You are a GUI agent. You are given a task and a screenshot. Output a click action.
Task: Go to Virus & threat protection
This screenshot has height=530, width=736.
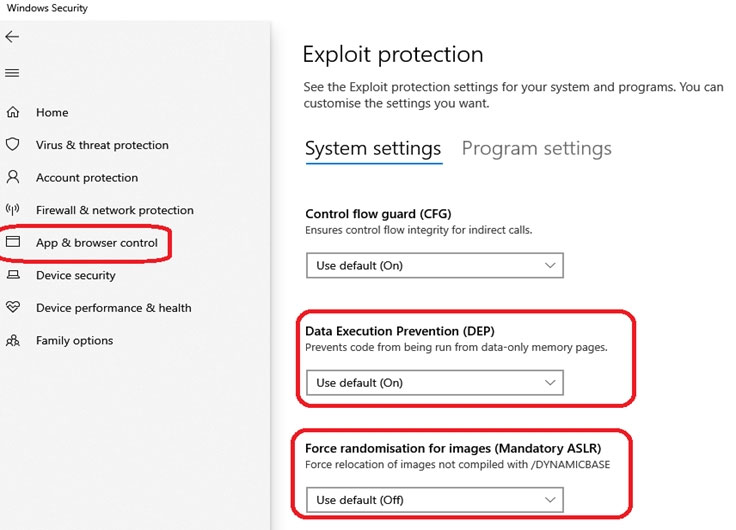coord(102,145)
